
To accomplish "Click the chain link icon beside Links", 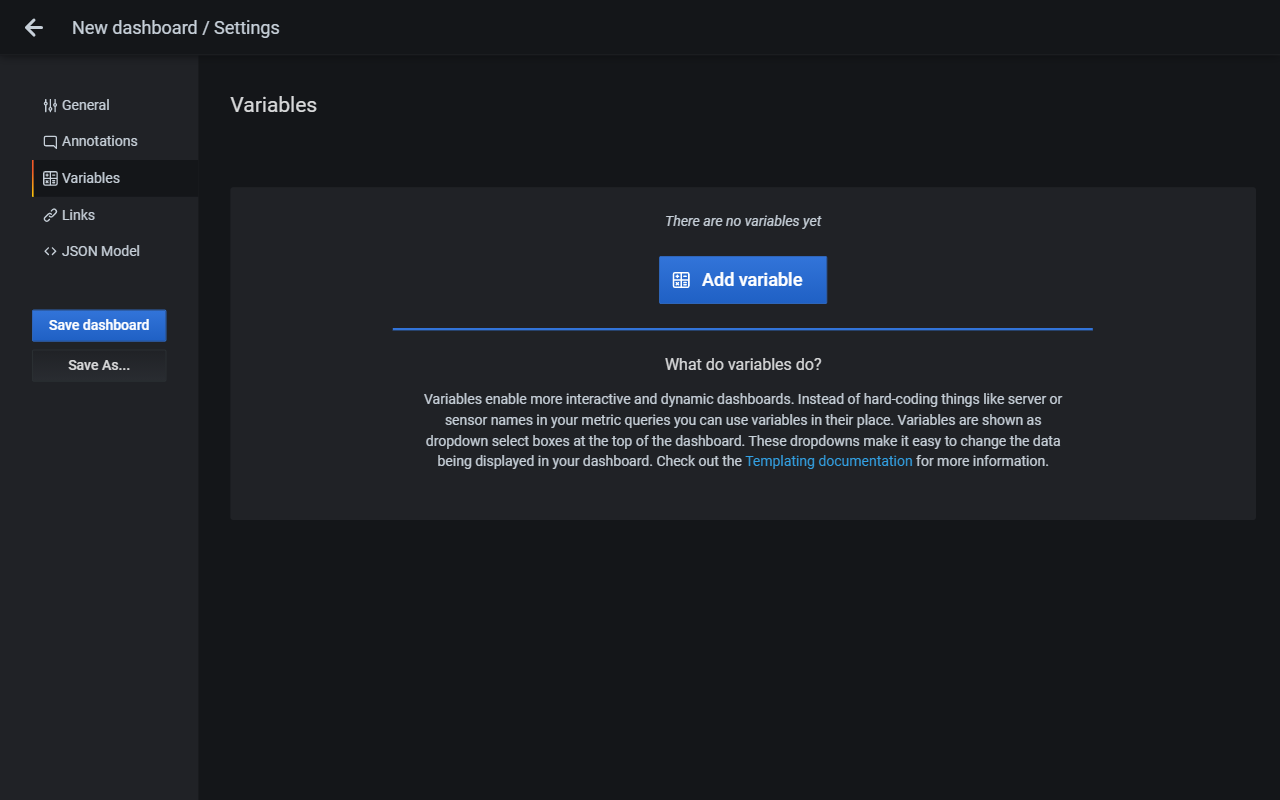I will click(49, 214).
